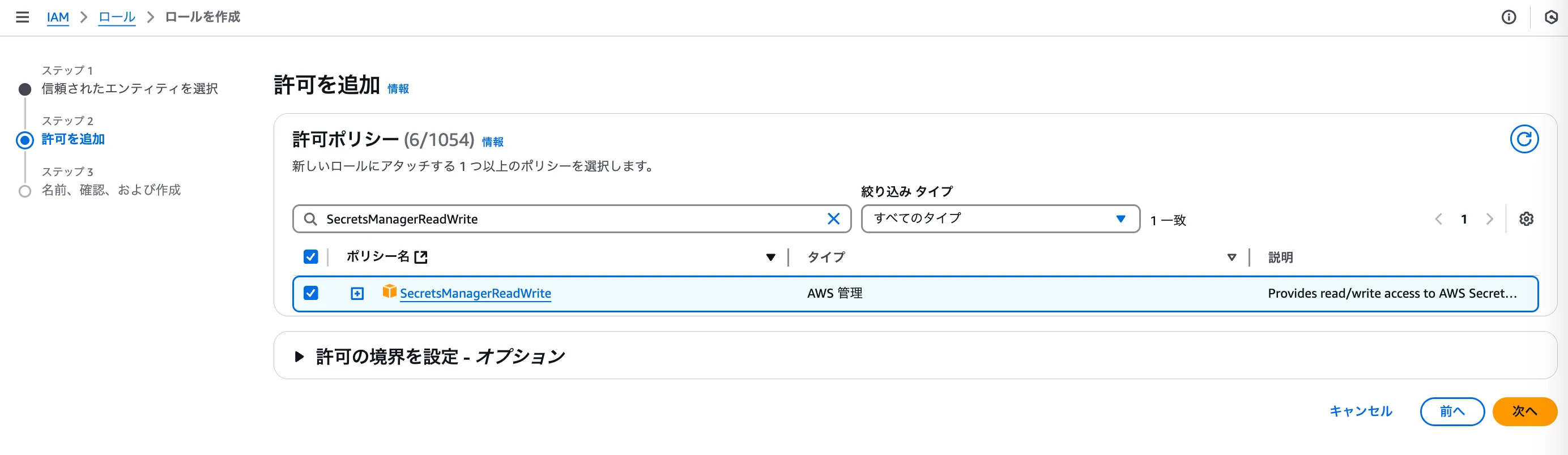This screenshot has width=1568, height=455.
Task: Uncheck the SecretsManagerReadWrite policy checkbox
Action: click(x=310, y=293)
